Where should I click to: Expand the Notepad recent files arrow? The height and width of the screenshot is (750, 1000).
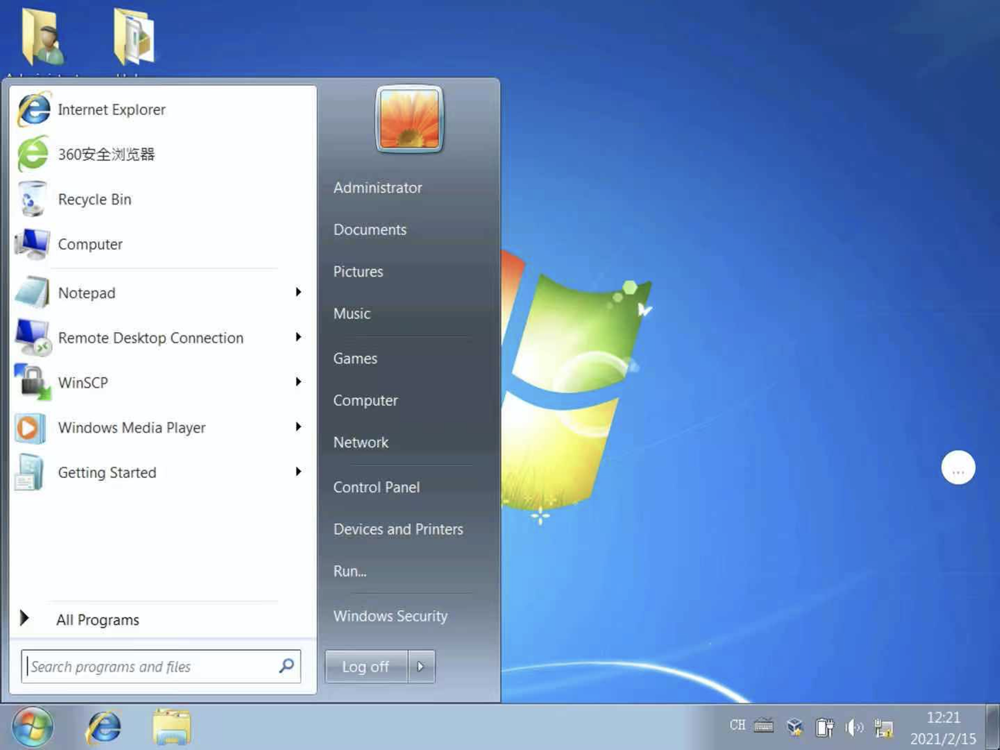pos(298,292)
